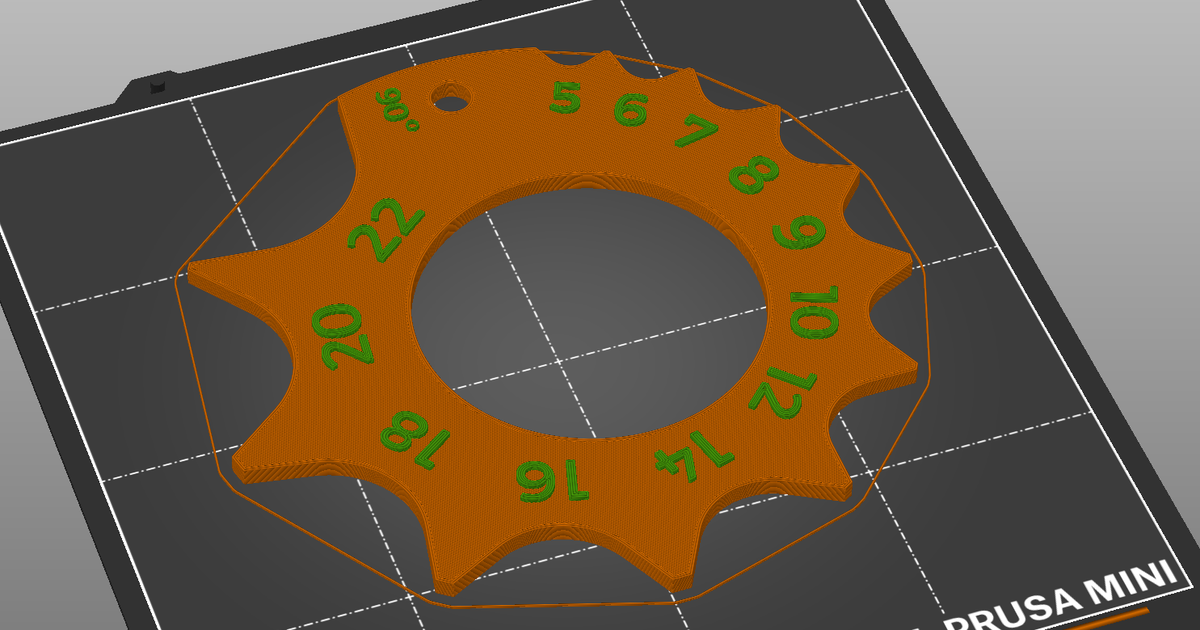The width and height of the screenshot is (1200, 630).
Task: Select the green number 8 label
Action: [755, 174]
